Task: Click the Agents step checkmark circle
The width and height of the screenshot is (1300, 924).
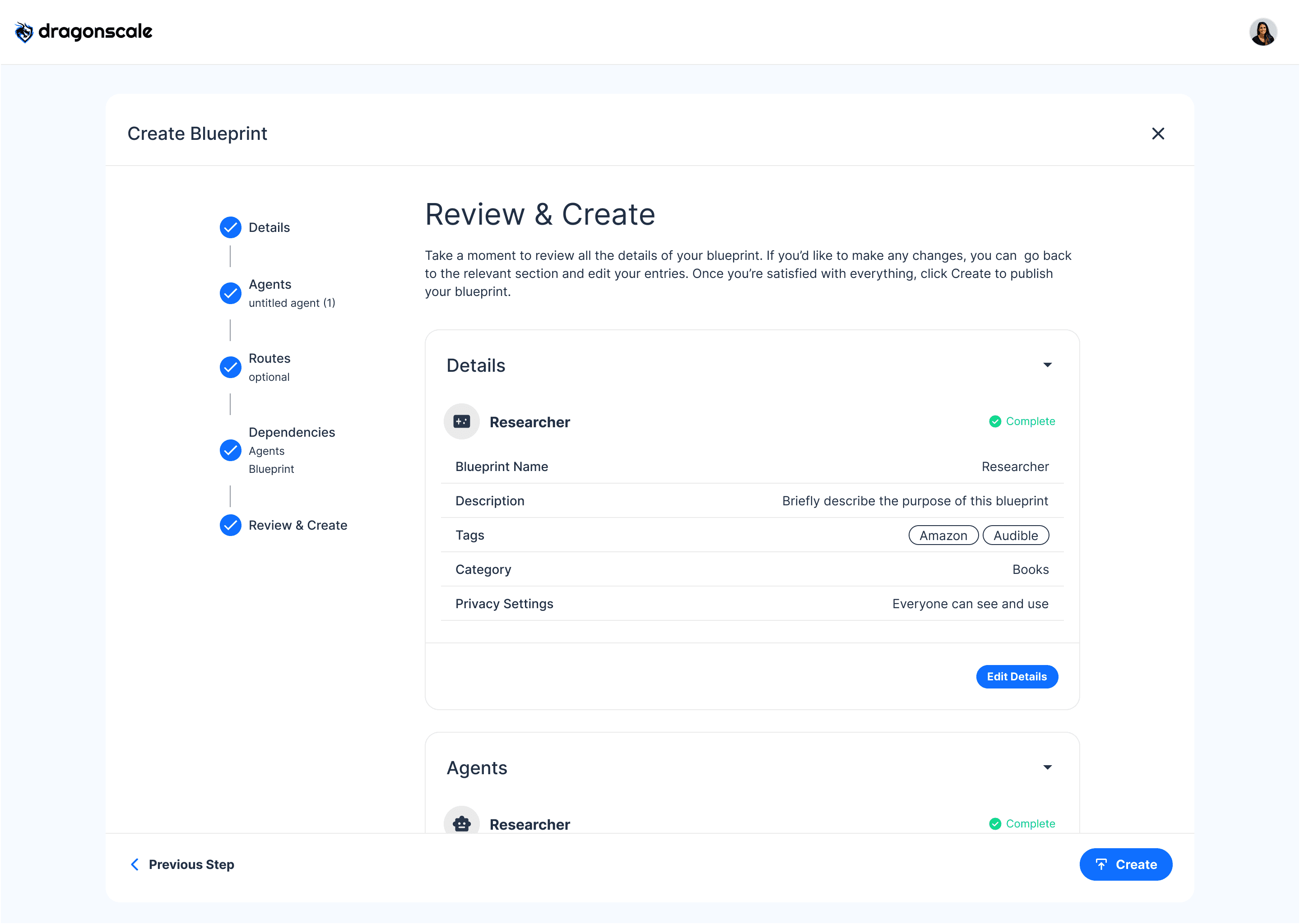Action: pyautogui.click(x=231, y=294)
